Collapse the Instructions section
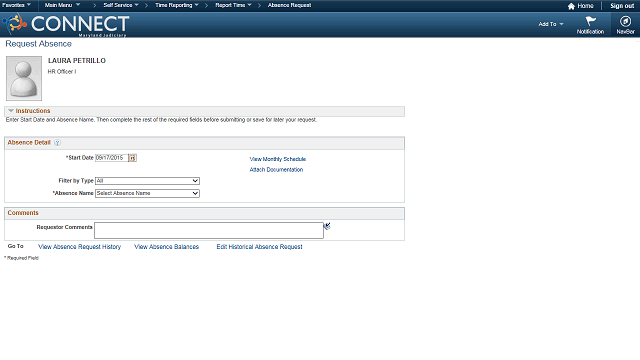The image size is (640, 360). point(11,111)
